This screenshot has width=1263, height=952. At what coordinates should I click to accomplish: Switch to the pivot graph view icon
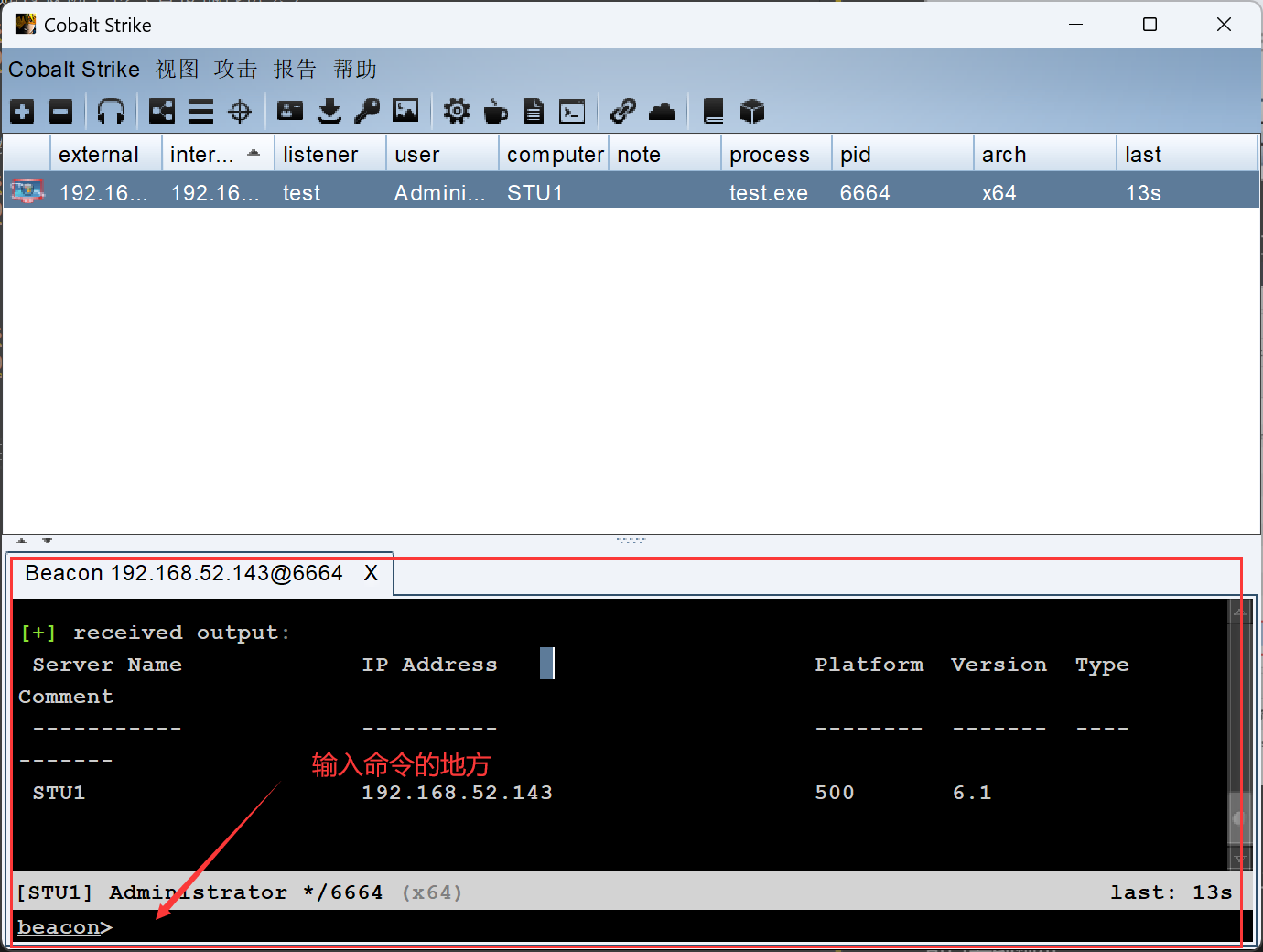tap(162, 112)
